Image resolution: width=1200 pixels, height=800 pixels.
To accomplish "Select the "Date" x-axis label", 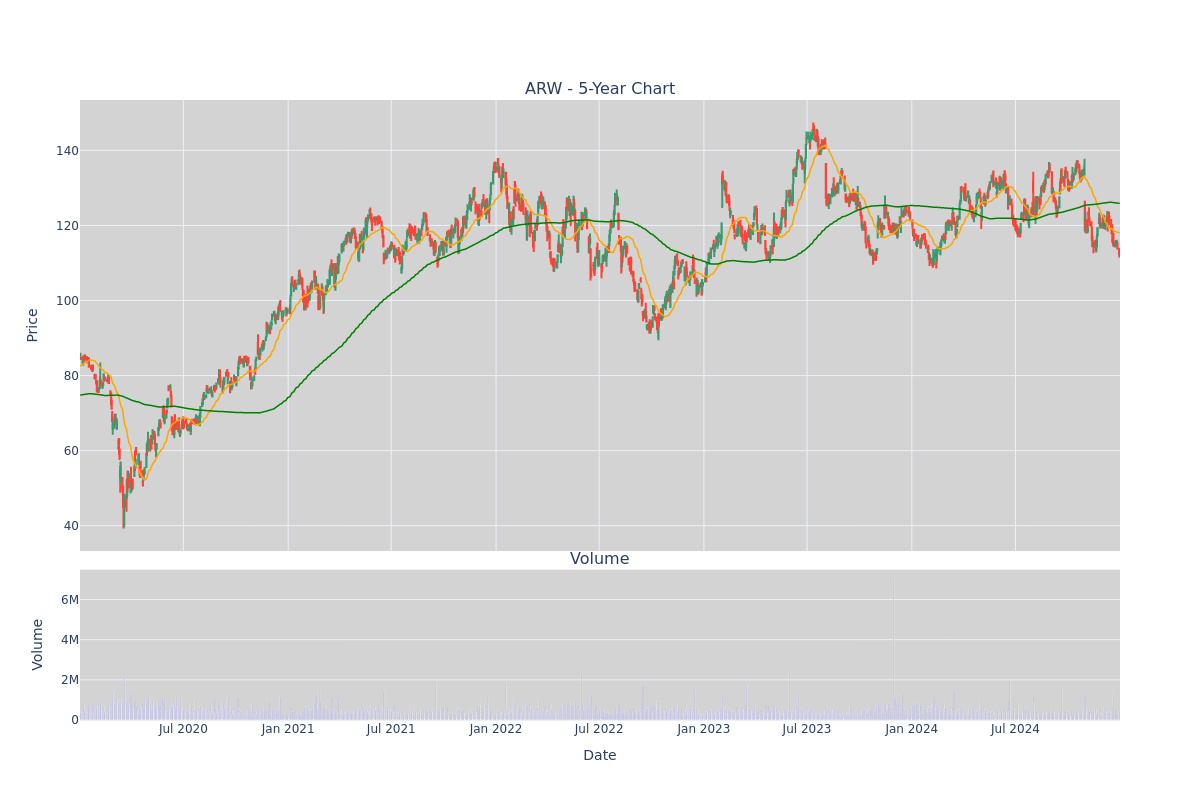I will [600, 756].
